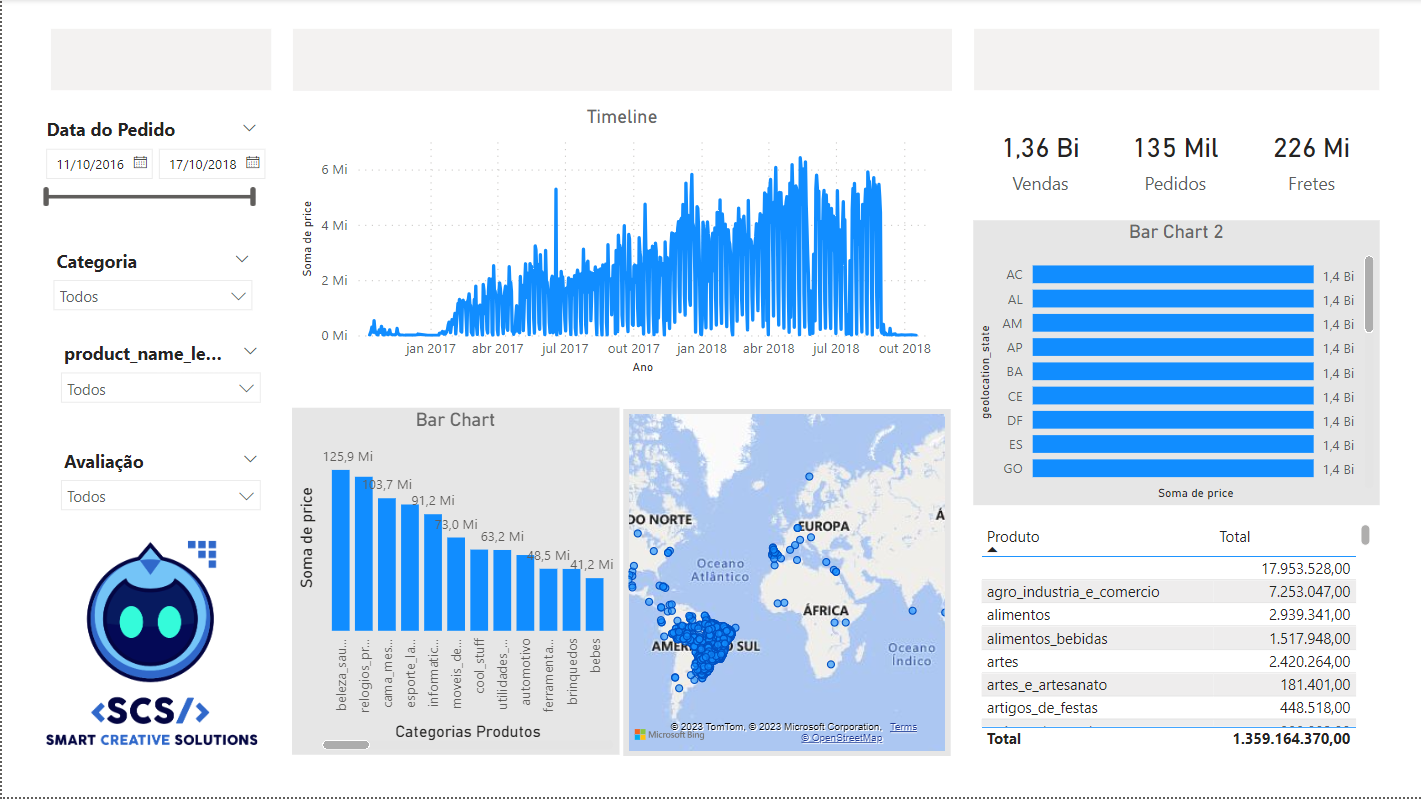Sort table by Produto column header

[1013, 537]
